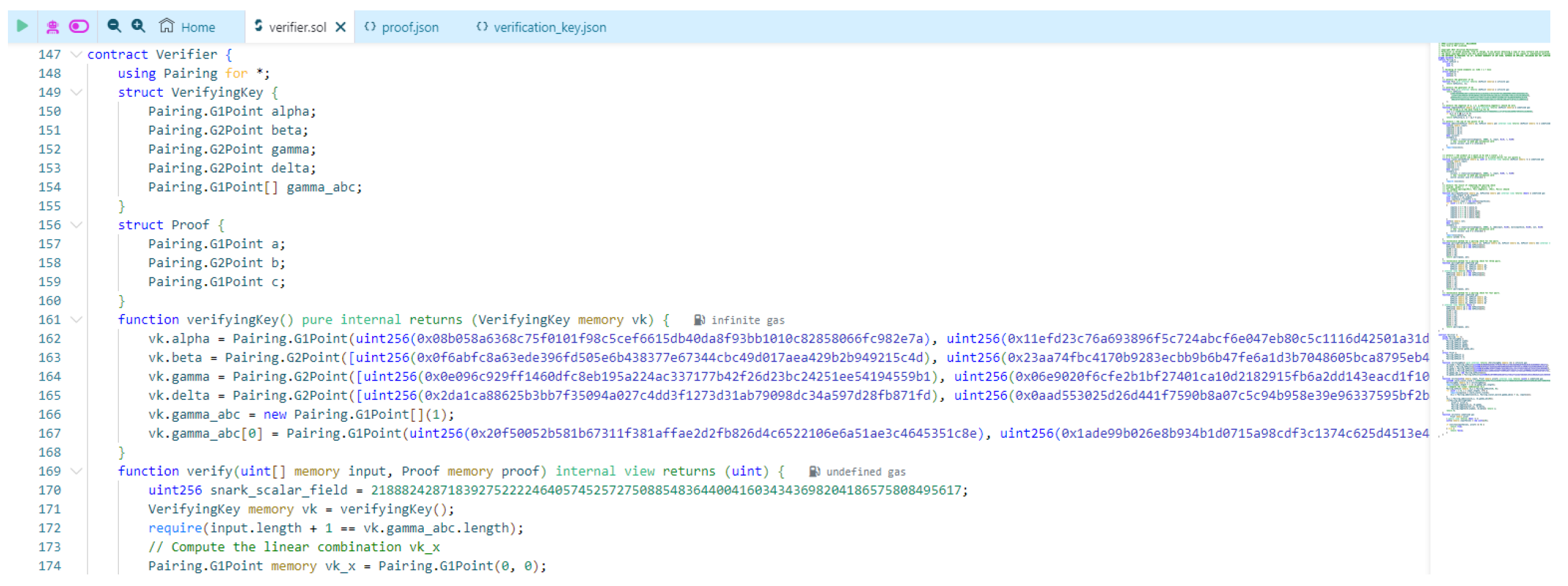This screenshot has width=1568, height=586.
Task: Click the gas pump icon next to undefined gas
Action: coord(814,471)
